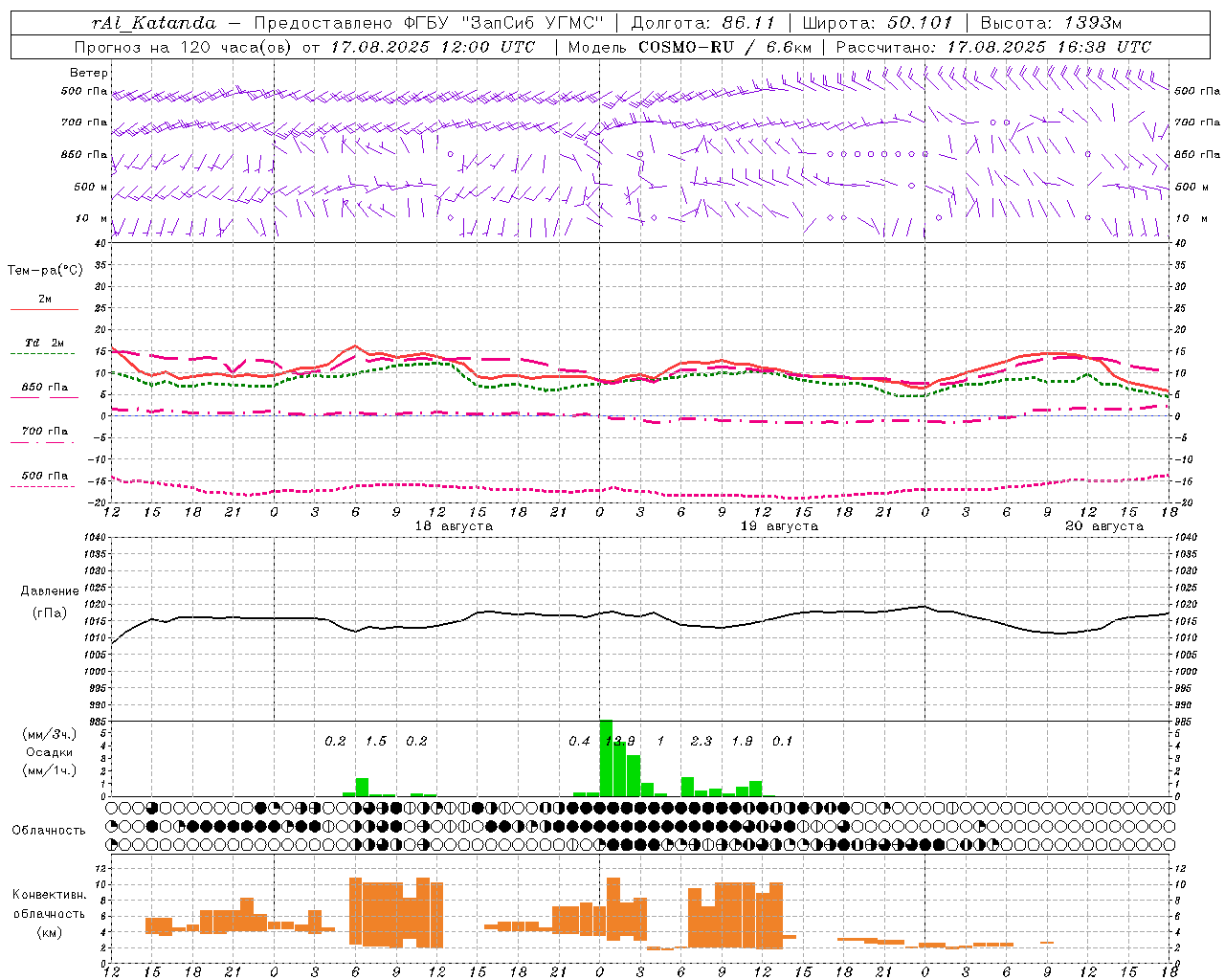Click the Тем-ра(°C) temperature panel label
This screenshot has height=980, width=1225.
45,271
